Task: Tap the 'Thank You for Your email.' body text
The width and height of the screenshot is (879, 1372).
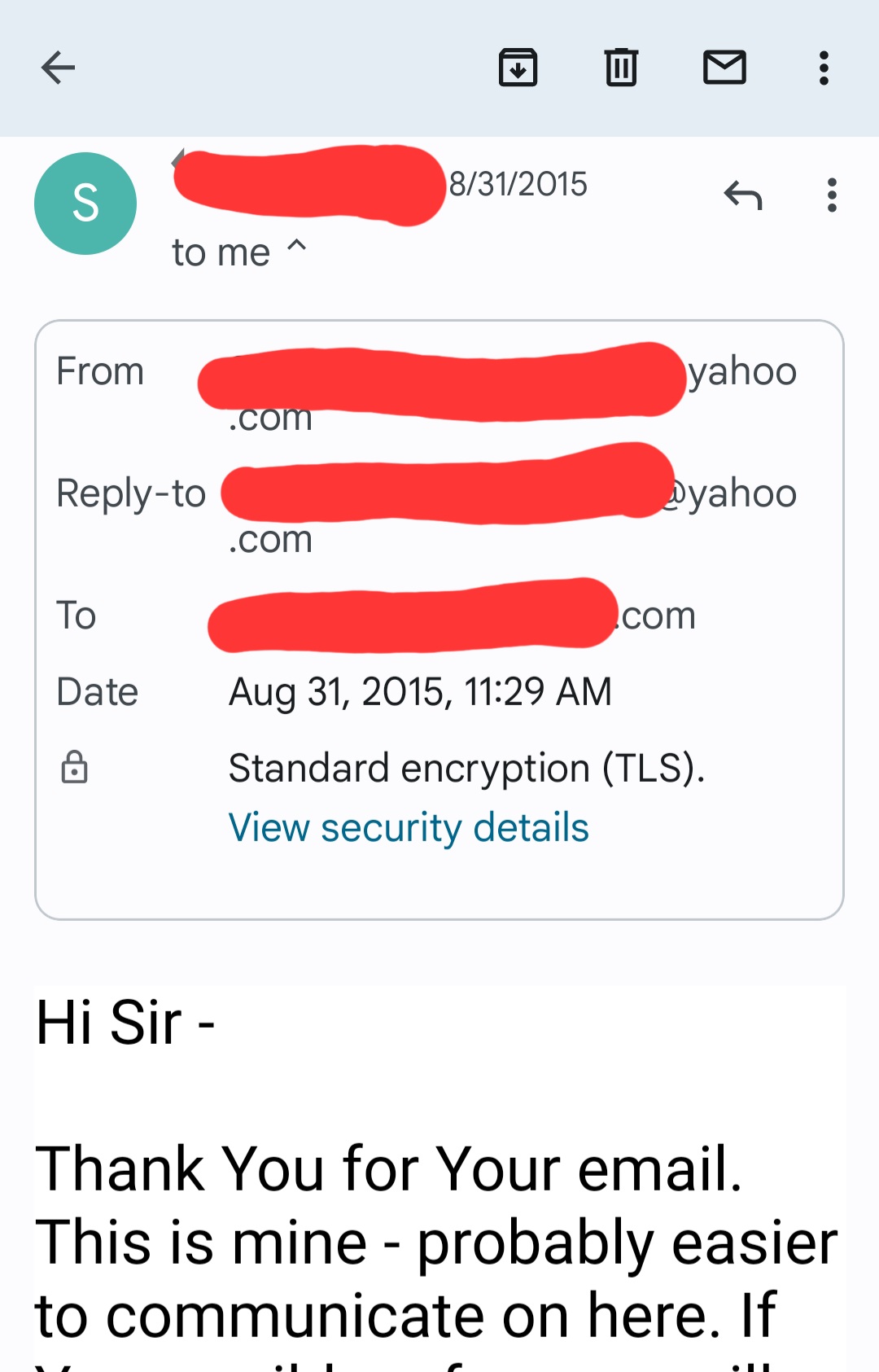Action: (x=389, y=1168)
